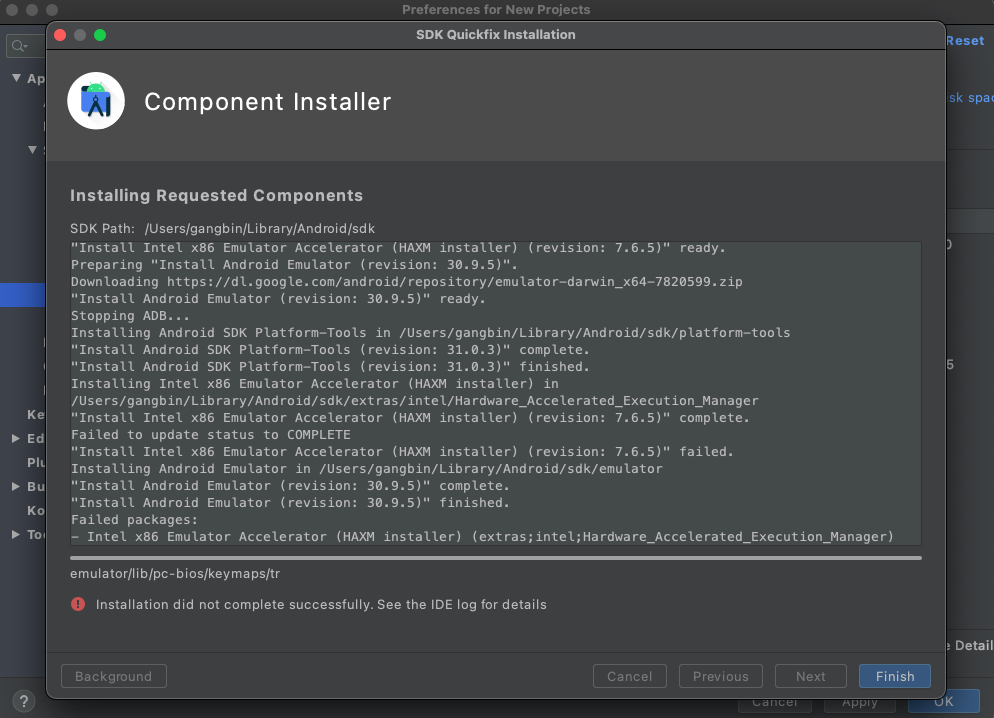The width and height of the screenshot is (994, 718).
Task: Click the disabled Next button
Action: click(x=810, y=676)
